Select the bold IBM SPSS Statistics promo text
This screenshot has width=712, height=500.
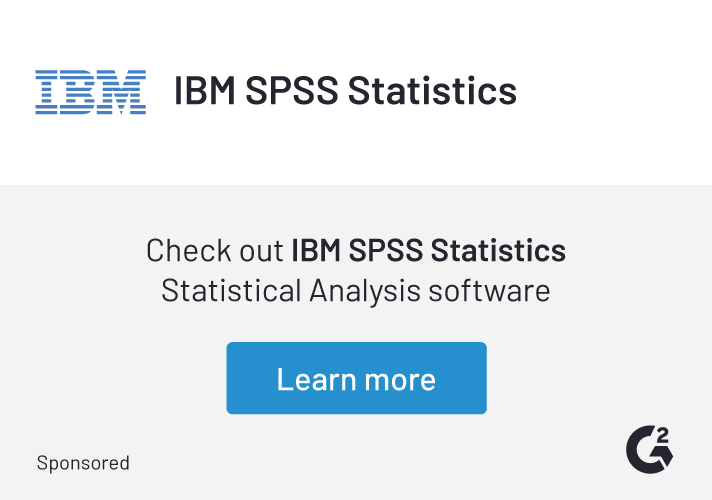click(428, 250)
